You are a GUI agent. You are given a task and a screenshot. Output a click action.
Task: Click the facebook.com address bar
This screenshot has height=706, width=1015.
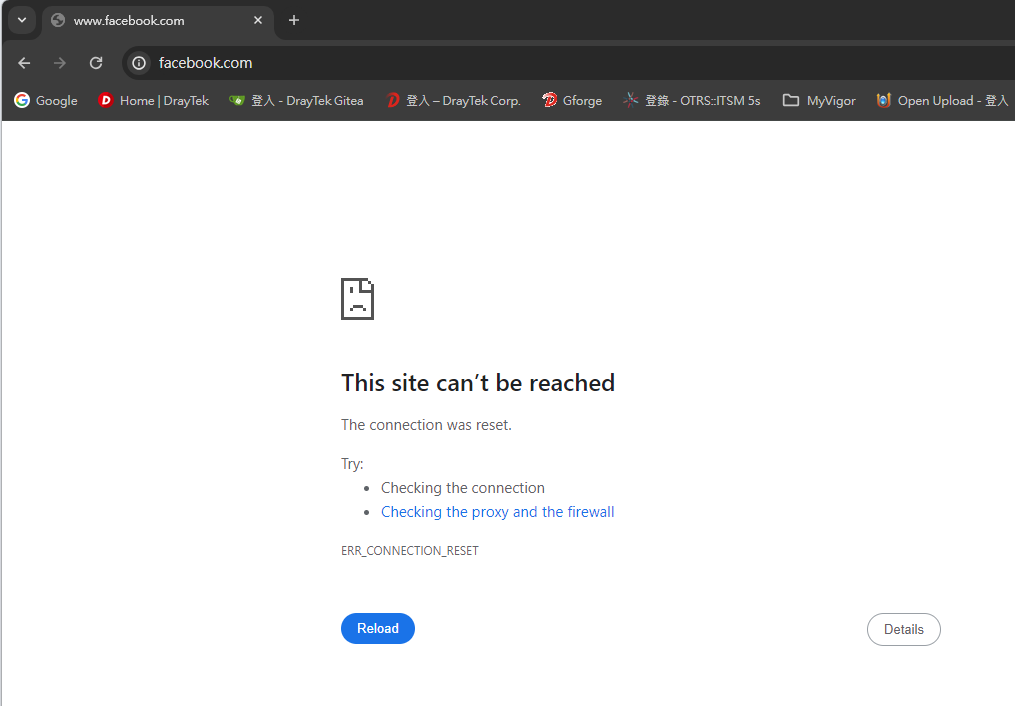click(x=500, y=63)
